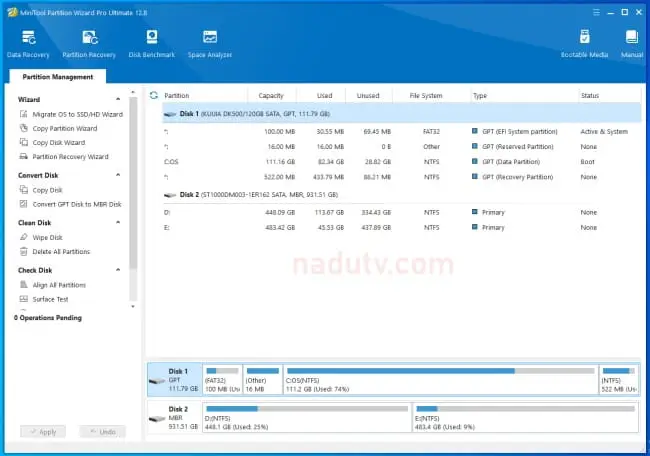Launch Copy Partition Wizard
The height and width of the screenshot is (456, 650).
coord(58,129)
